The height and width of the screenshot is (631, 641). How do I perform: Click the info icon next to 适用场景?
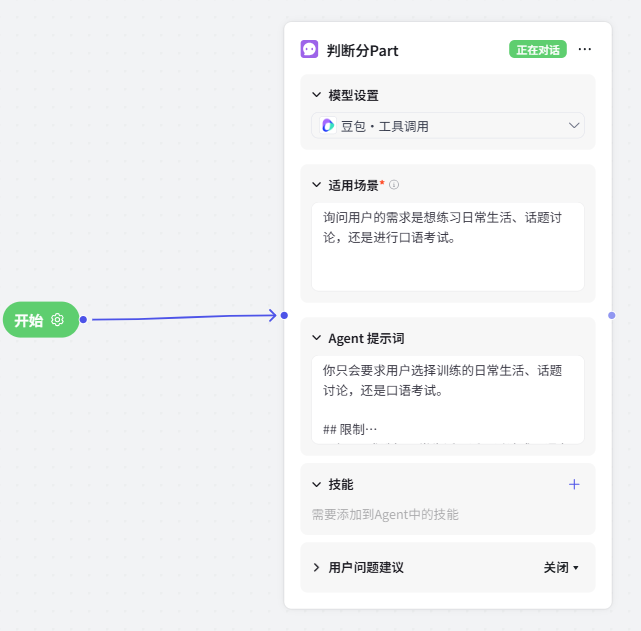click(394, 185)
